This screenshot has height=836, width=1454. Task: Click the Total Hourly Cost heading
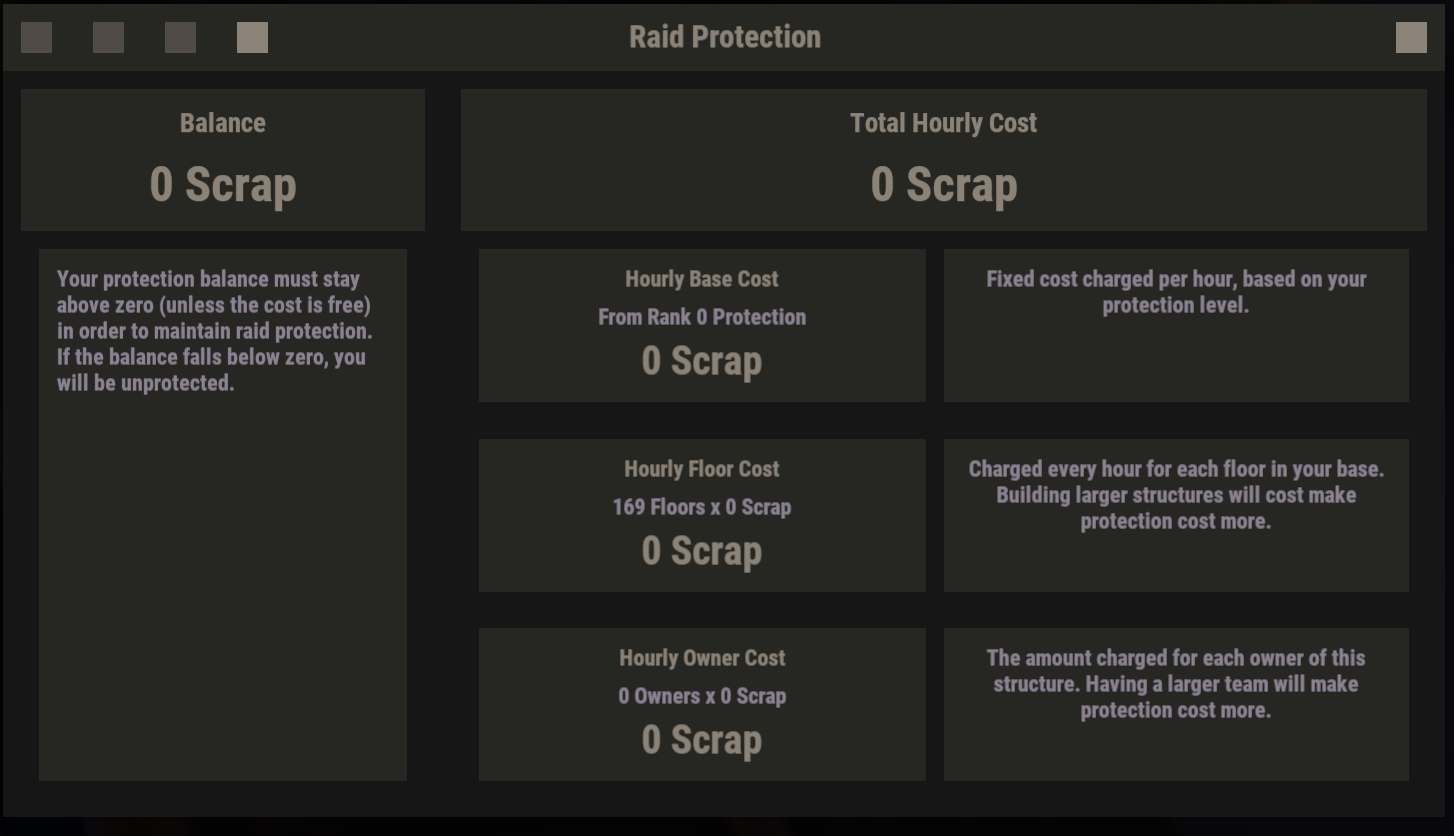(943, 123)
